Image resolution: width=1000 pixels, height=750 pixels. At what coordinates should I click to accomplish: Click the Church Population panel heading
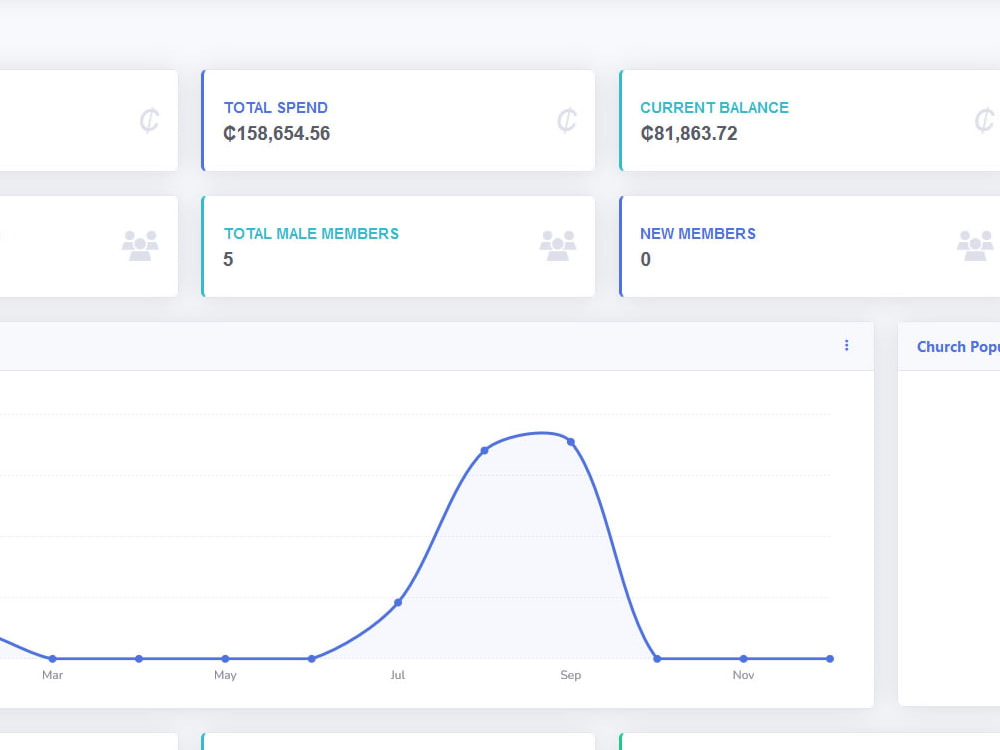(x=958, y=347)
